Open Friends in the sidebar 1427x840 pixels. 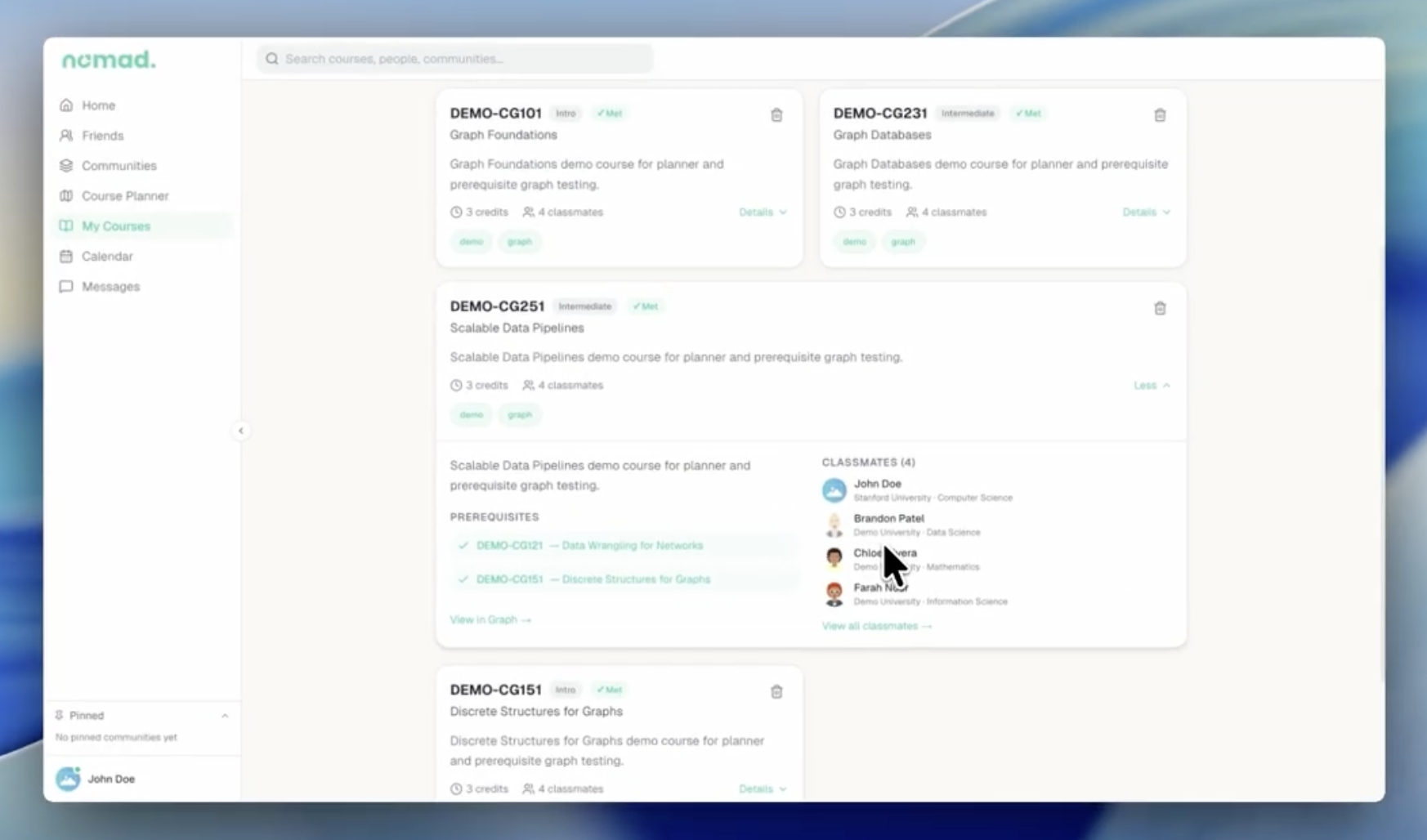point(141,136)
